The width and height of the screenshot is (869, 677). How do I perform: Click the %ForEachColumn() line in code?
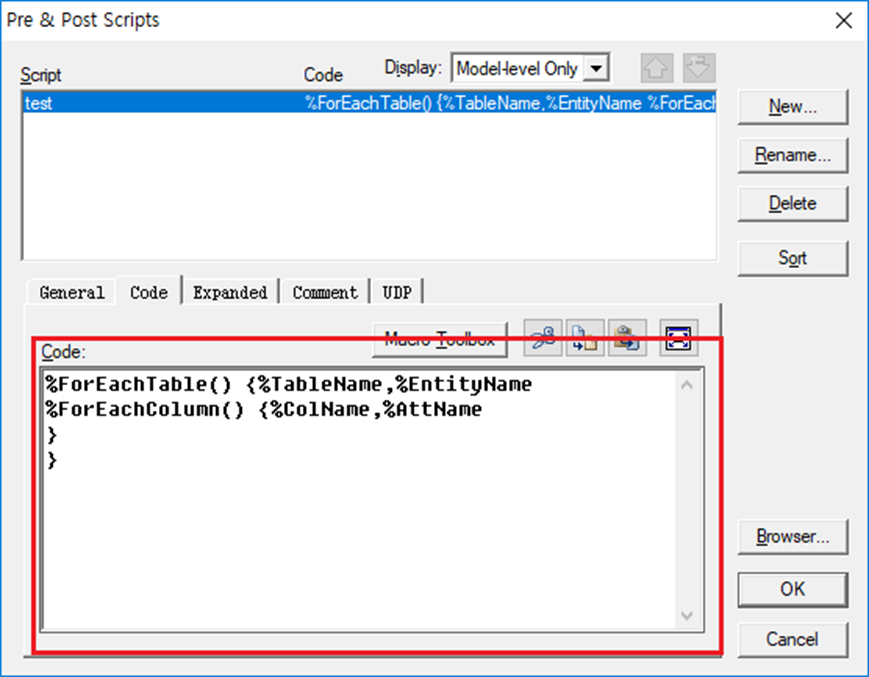tap(263, 409)
